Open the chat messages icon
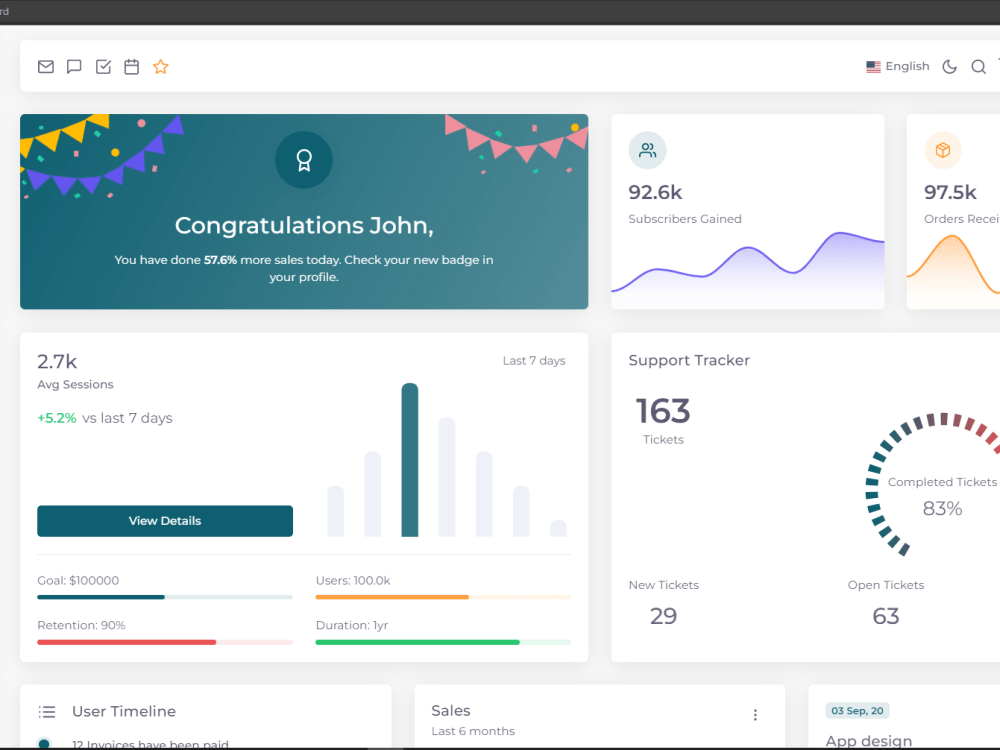This screenshot has height=750, width=1000. [x=74, y=66]
